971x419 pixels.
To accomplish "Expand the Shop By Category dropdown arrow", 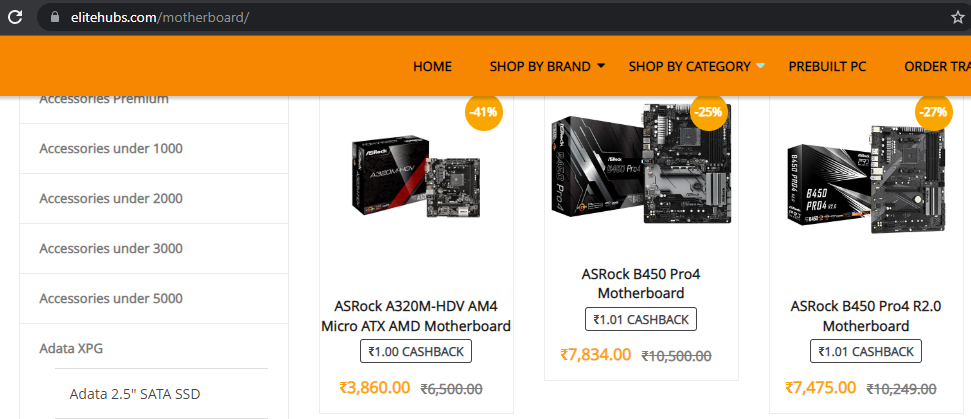I will coord(760,66).
